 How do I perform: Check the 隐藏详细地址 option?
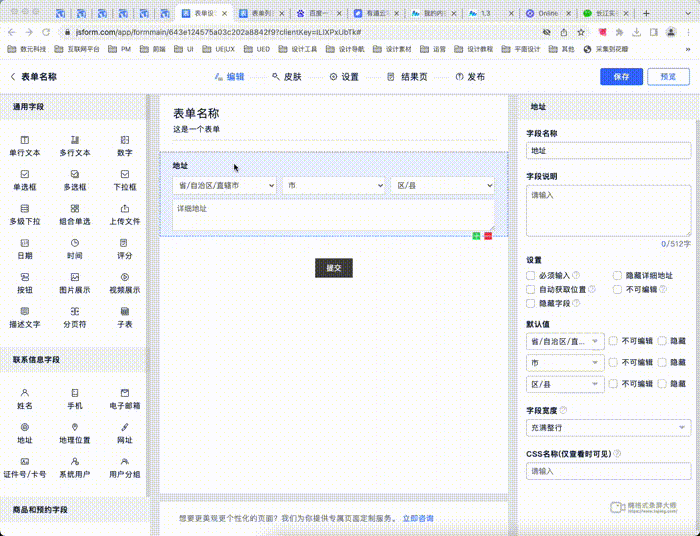tap(617, 275)
